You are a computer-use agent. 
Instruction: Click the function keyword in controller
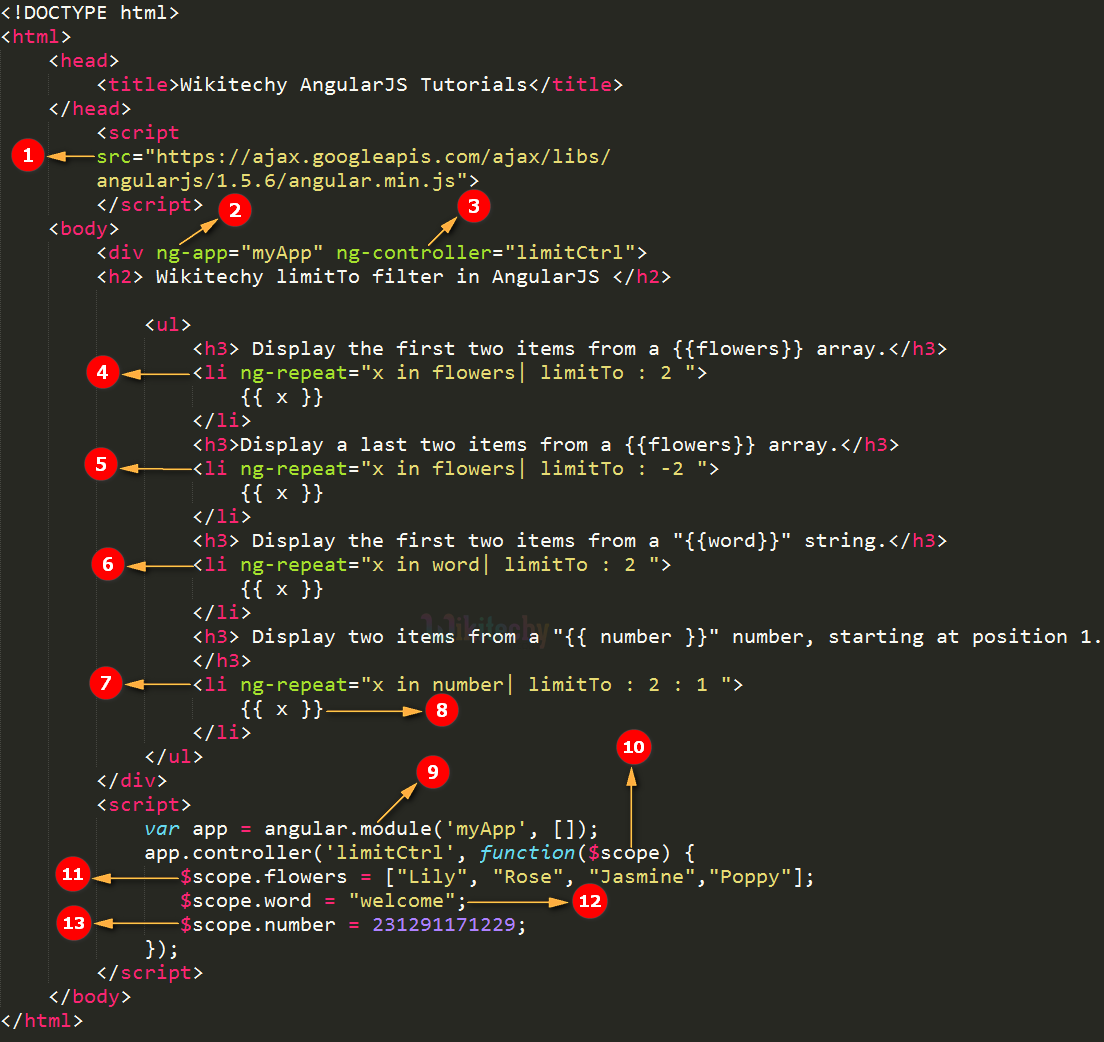(527, 853)
